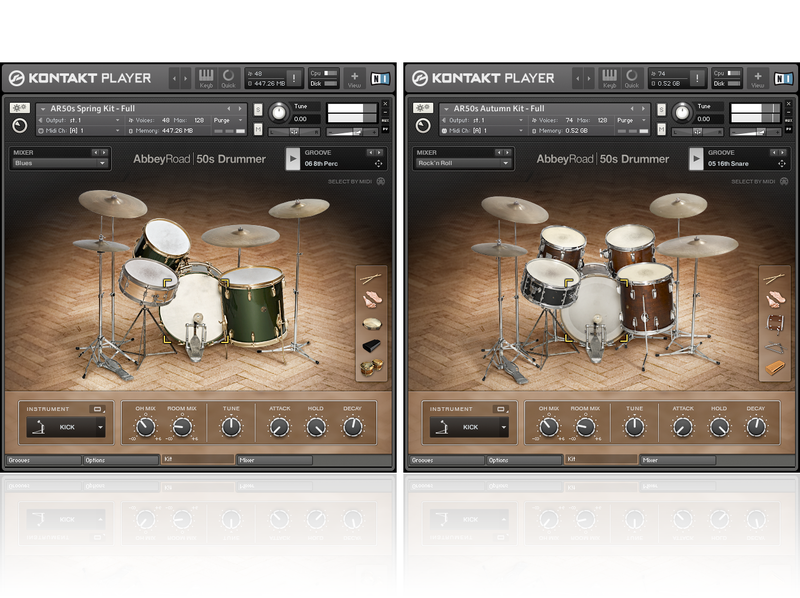
Task: Choose the snare drum icon in Autumn Kit sidebar
Action: 775,323
